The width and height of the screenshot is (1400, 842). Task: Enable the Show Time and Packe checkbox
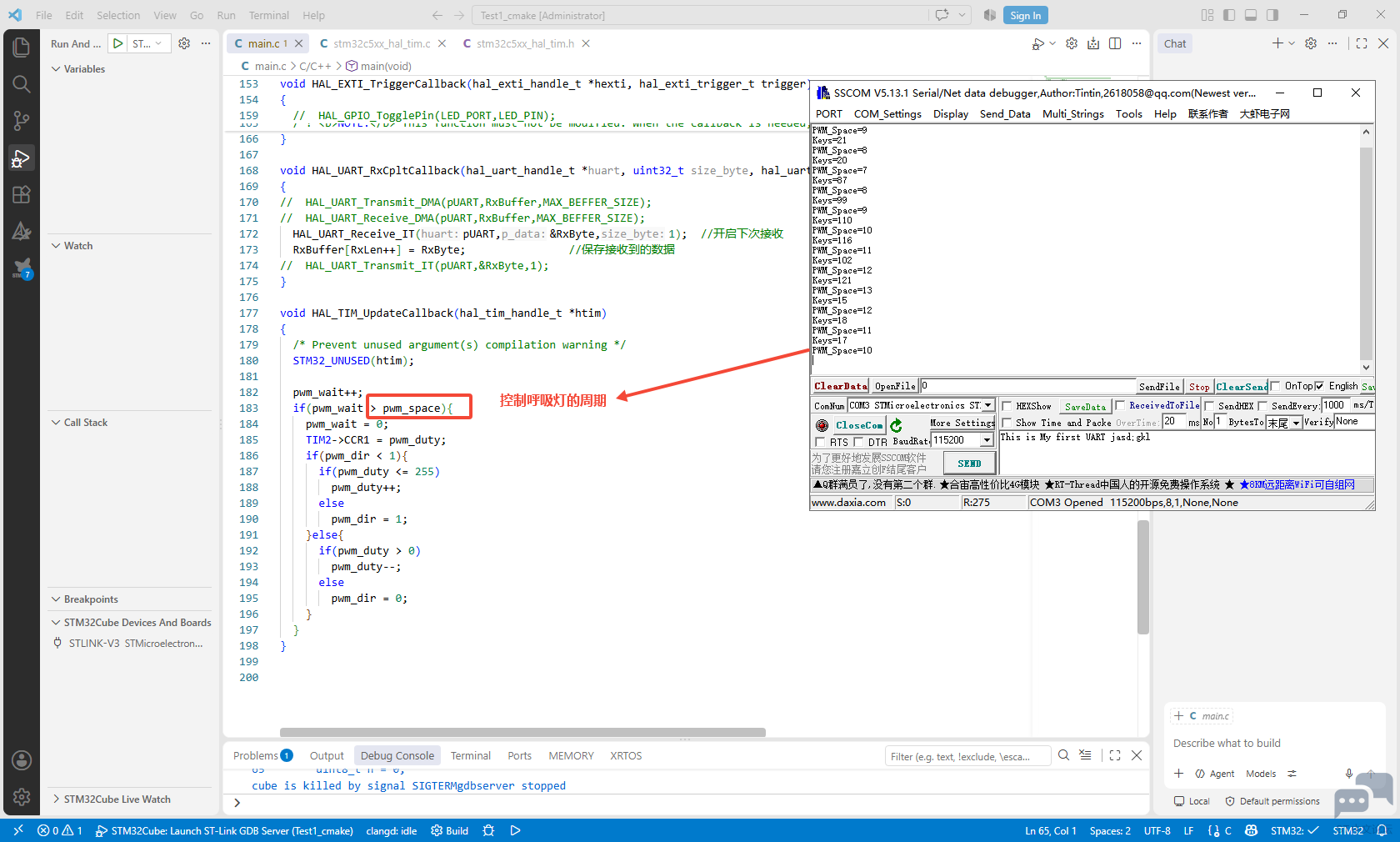click(1007, 424)
